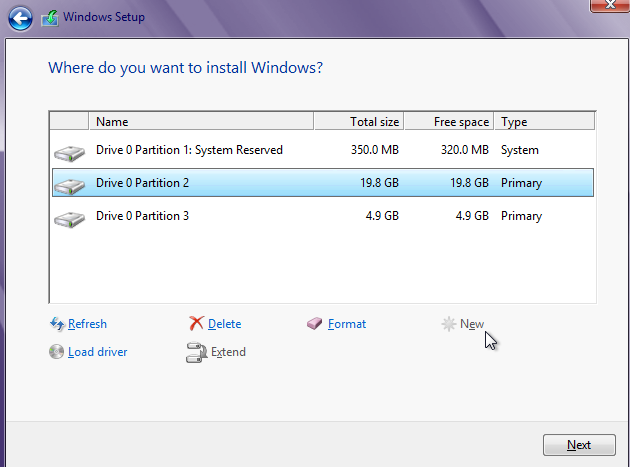Click the Refresh arrows icon

tap(57, 324)
